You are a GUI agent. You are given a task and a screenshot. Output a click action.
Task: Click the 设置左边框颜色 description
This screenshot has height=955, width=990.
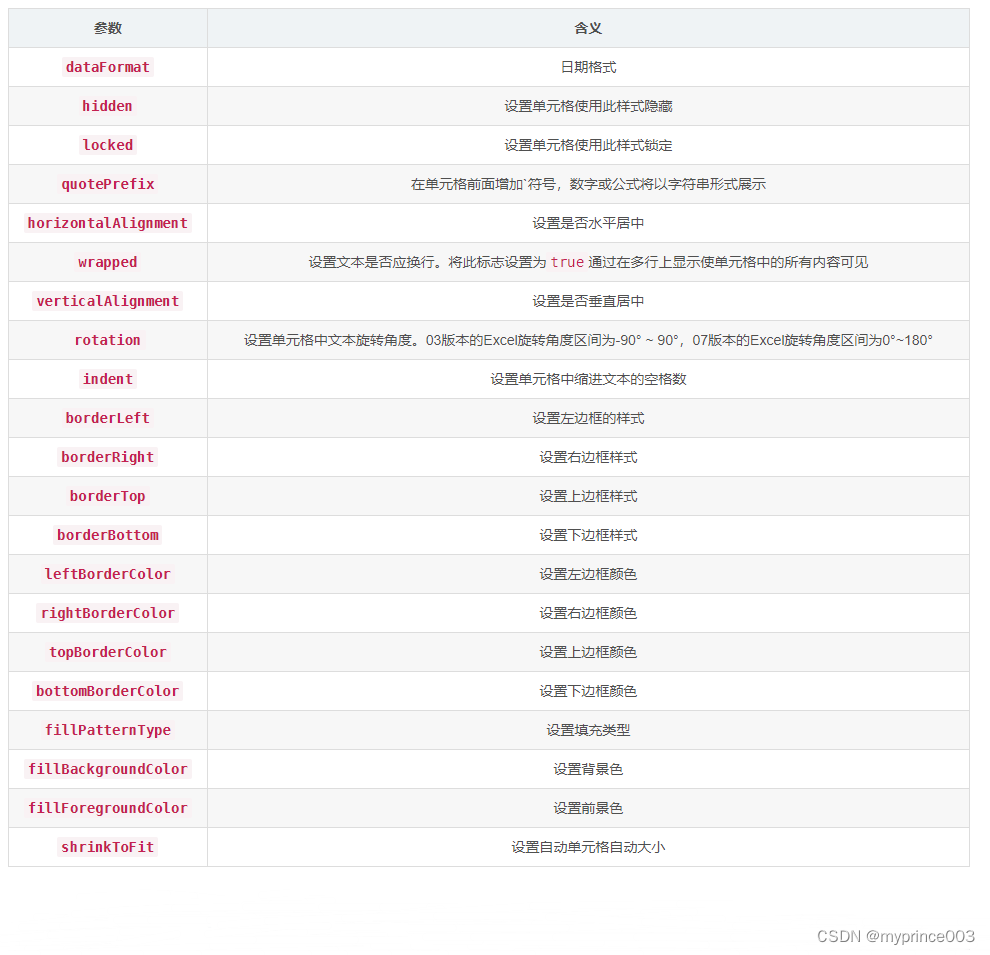pos(588,574)
